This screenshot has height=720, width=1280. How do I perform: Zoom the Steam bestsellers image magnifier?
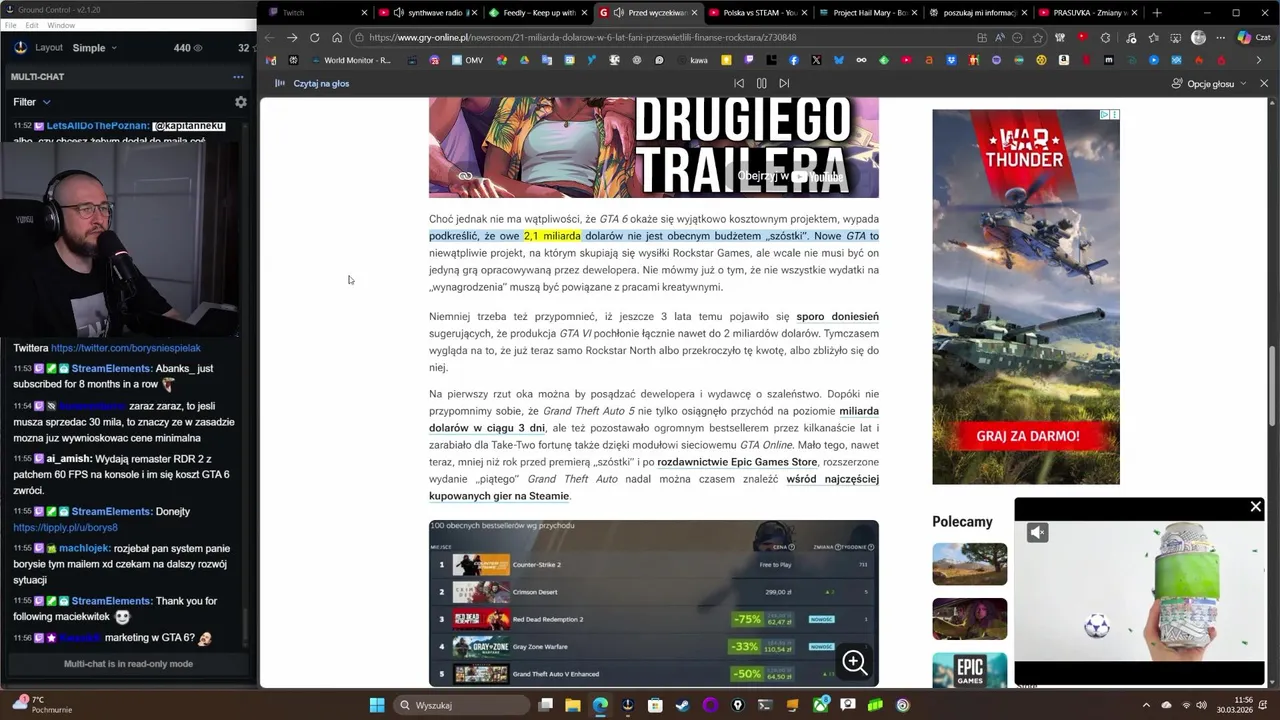(x=854, y=662)
